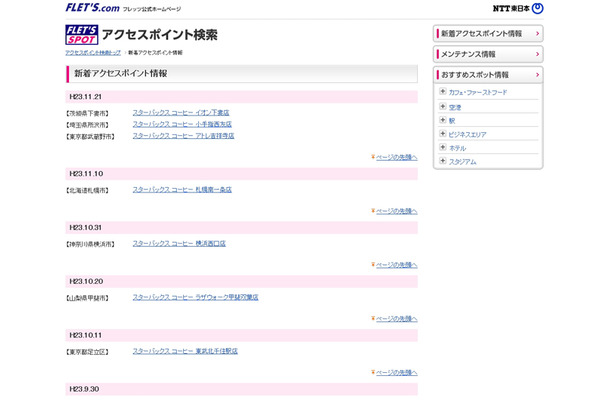Click the NTT East Japan logo
Viewport: 610px width, 400px height.
tap(518, 8)
